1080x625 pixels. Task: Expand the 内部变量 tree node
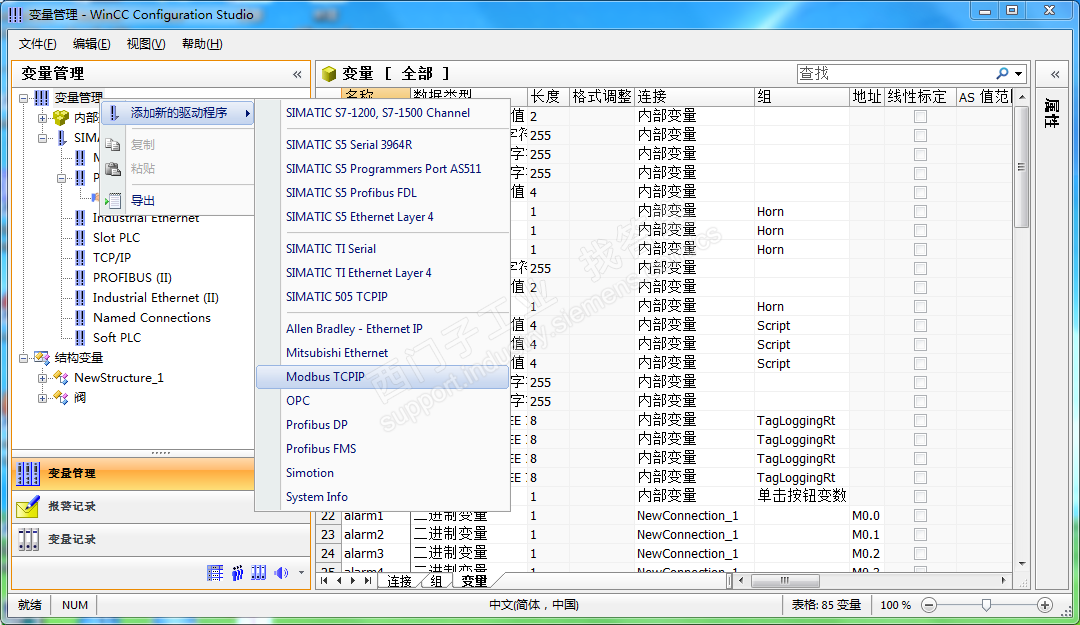tap(43, 118)
